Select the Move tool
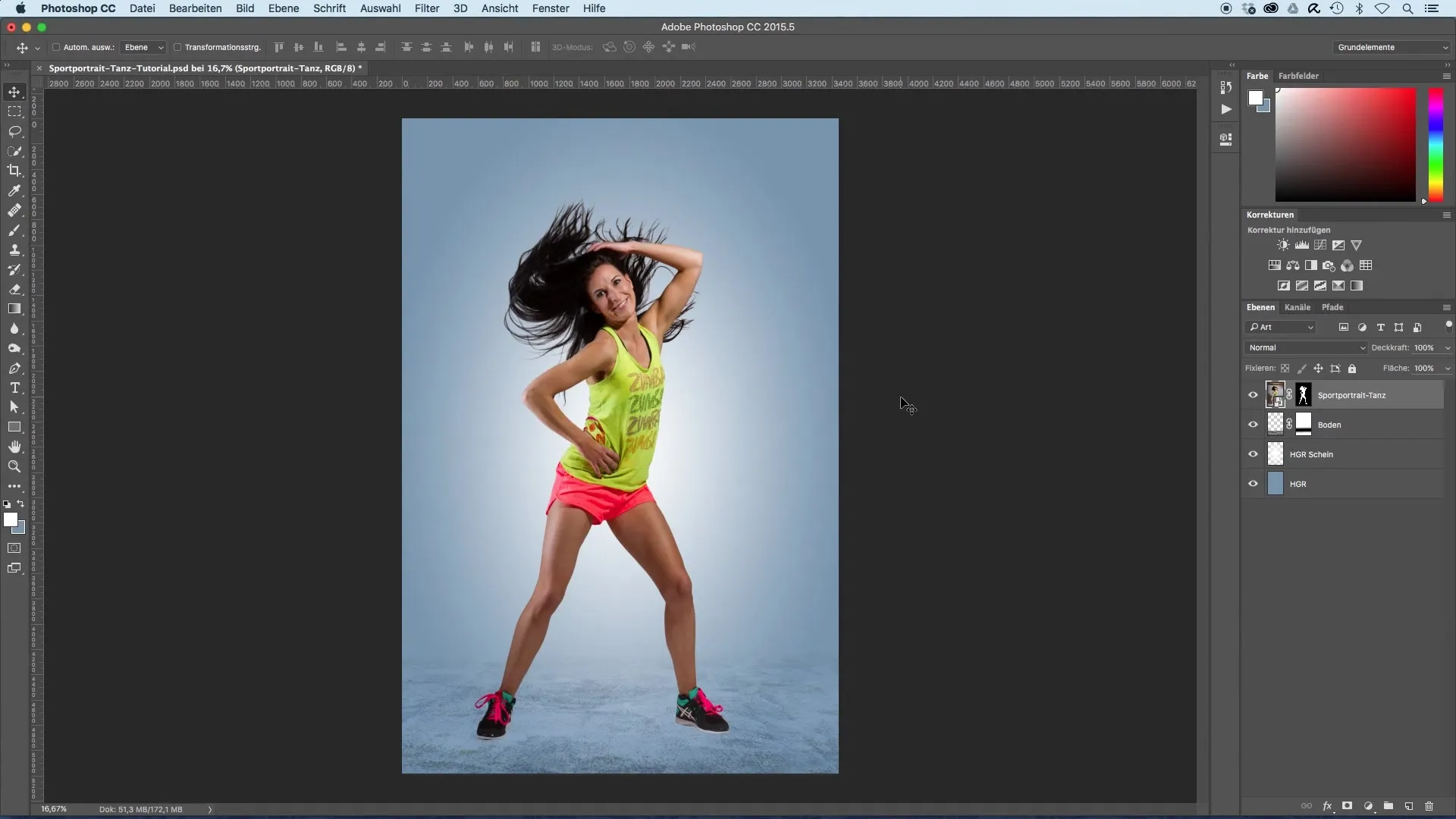This screenshot has width=1456, height=819. (x=14, y=92)
